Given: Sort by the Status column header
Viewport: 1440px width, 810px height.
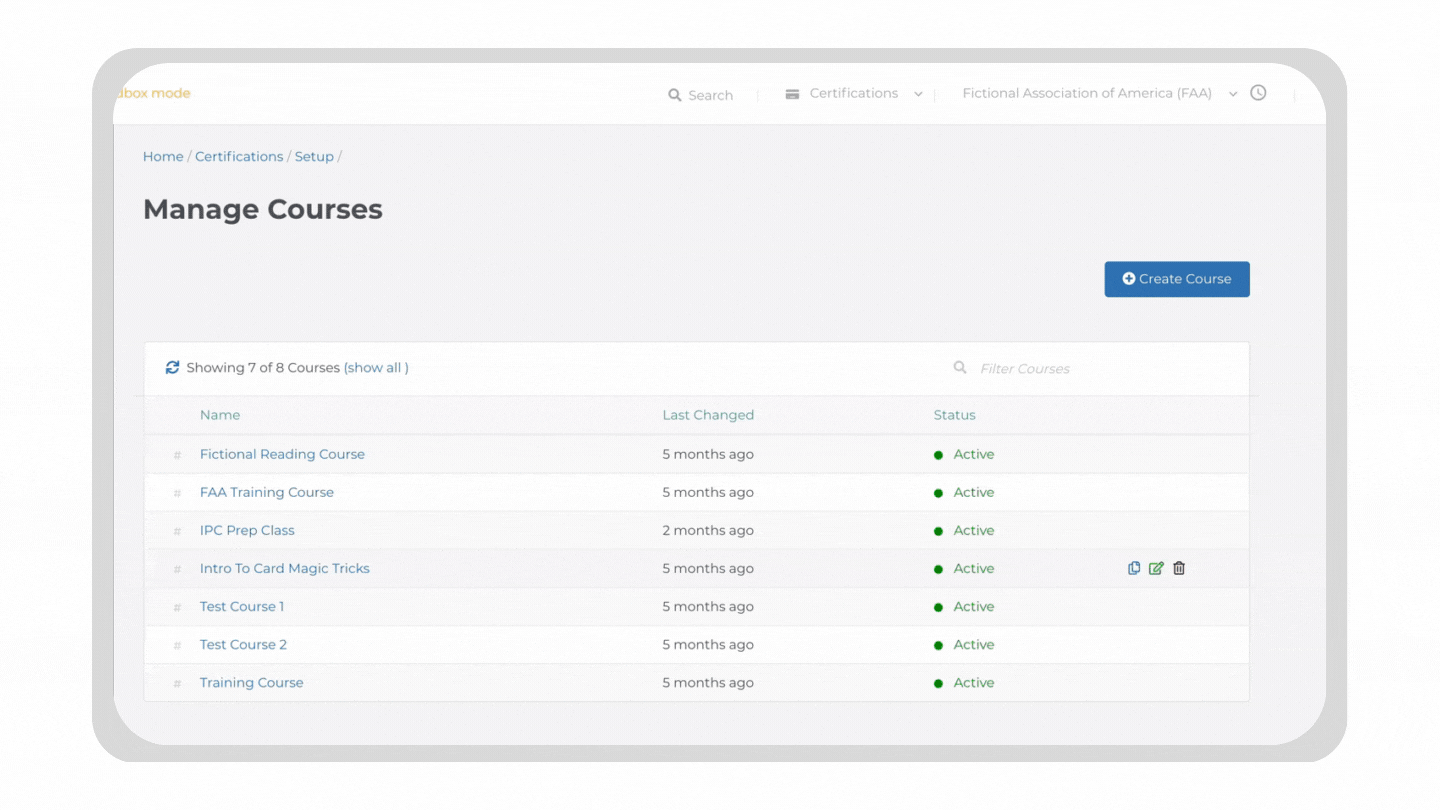Looking at the screenshot, I should (x=955, y=415).
